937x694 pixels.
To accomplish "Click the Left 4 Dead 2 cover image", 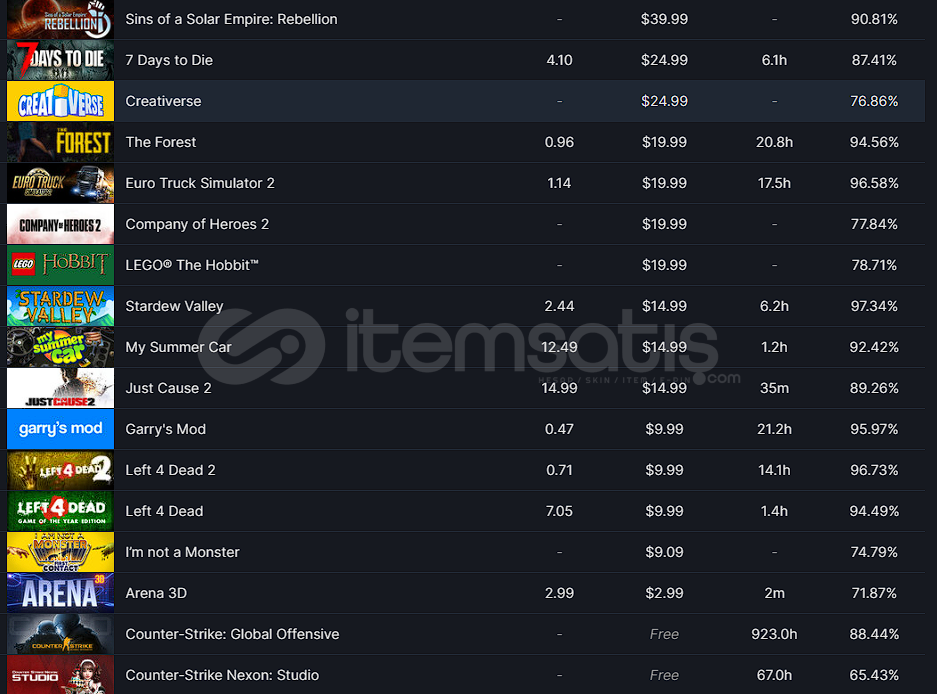I will point(60,470).
